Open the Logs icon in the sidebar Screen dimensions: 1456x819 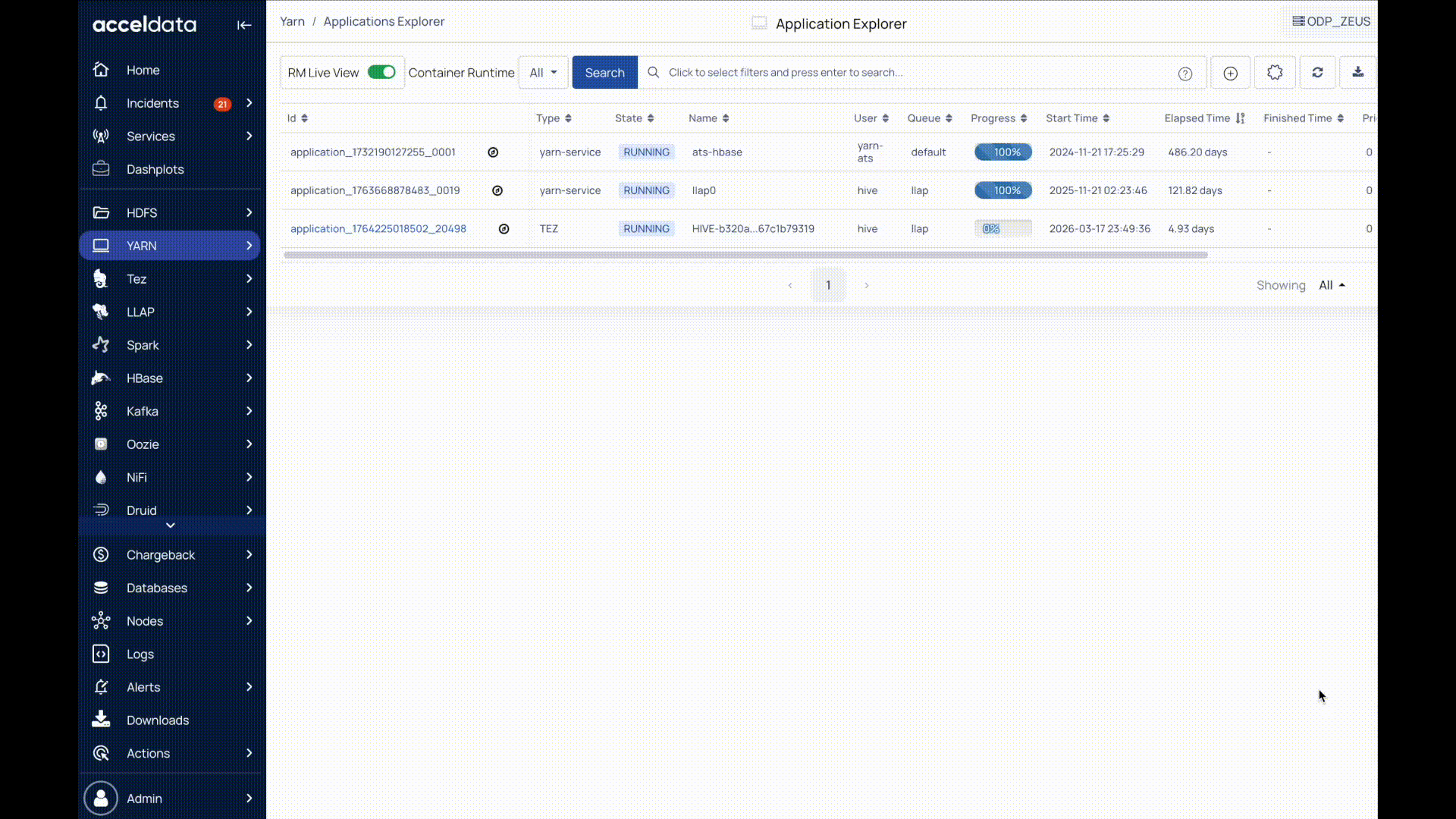(101, 654)
